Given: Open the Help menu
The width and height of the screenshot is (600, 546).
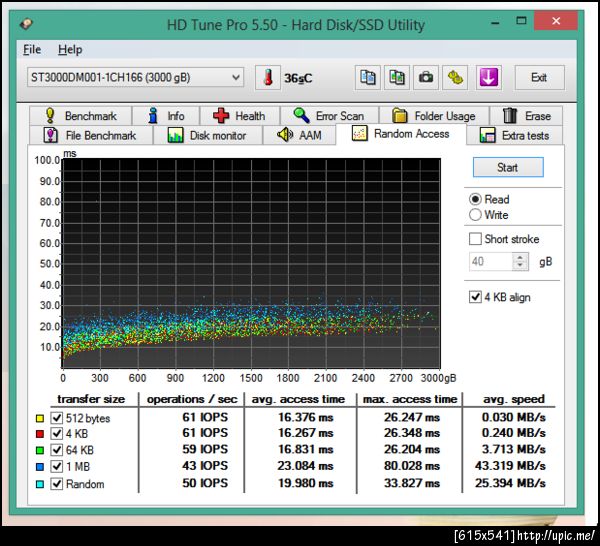Looking at the screenshot, I should tap(70, 50).
